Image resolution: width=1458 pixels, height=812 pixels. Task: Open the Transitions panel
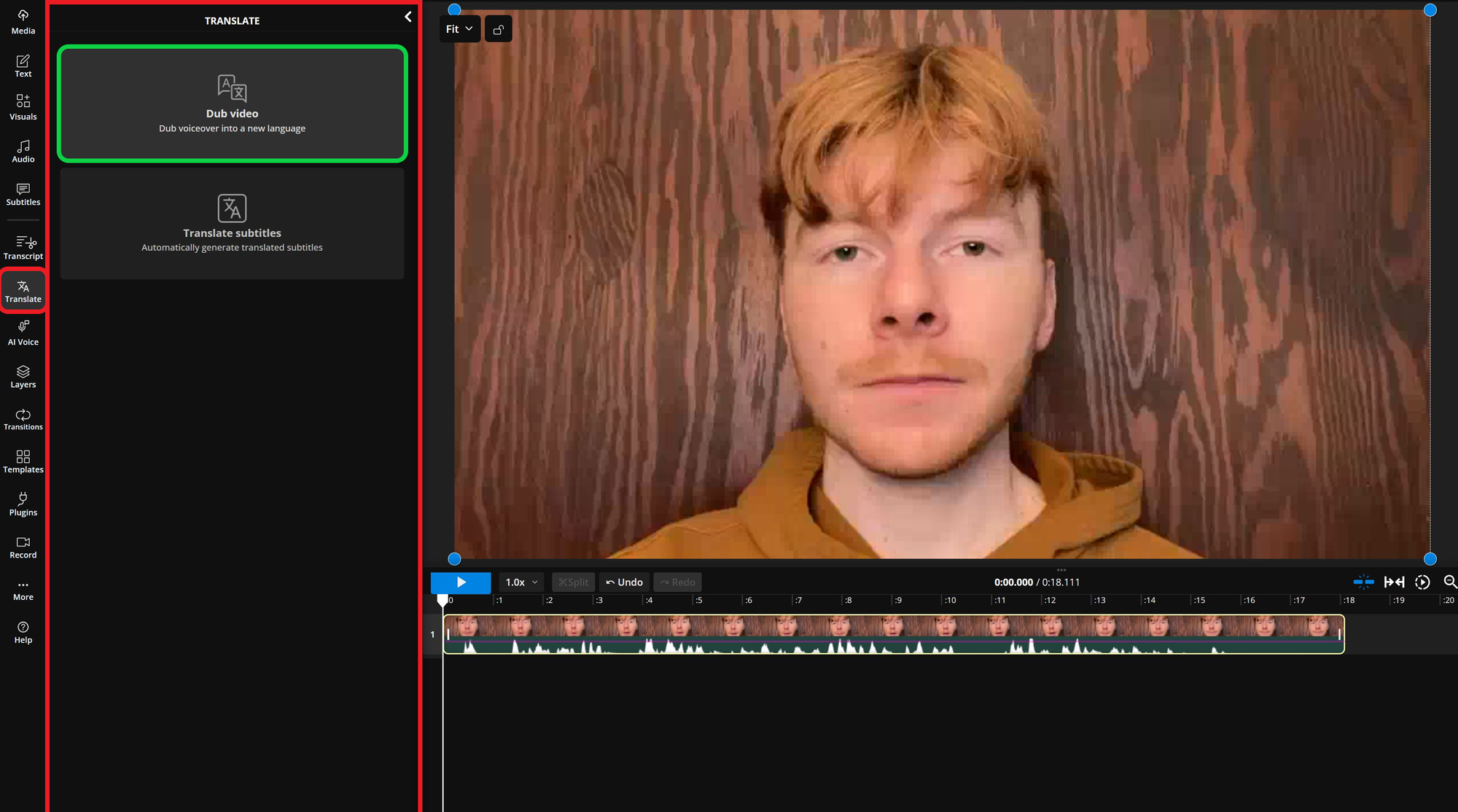[23, 419]
